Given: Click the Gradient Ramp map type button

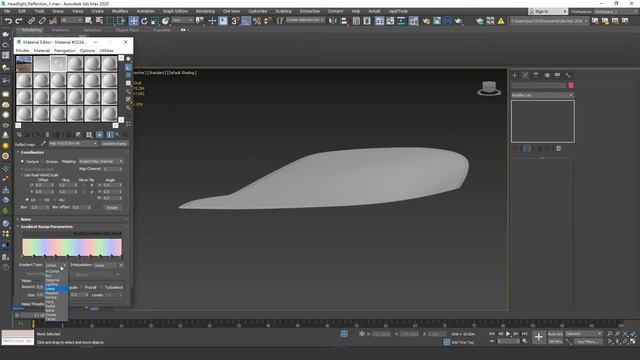Looking at the screenshot, I should click(114, 144).
